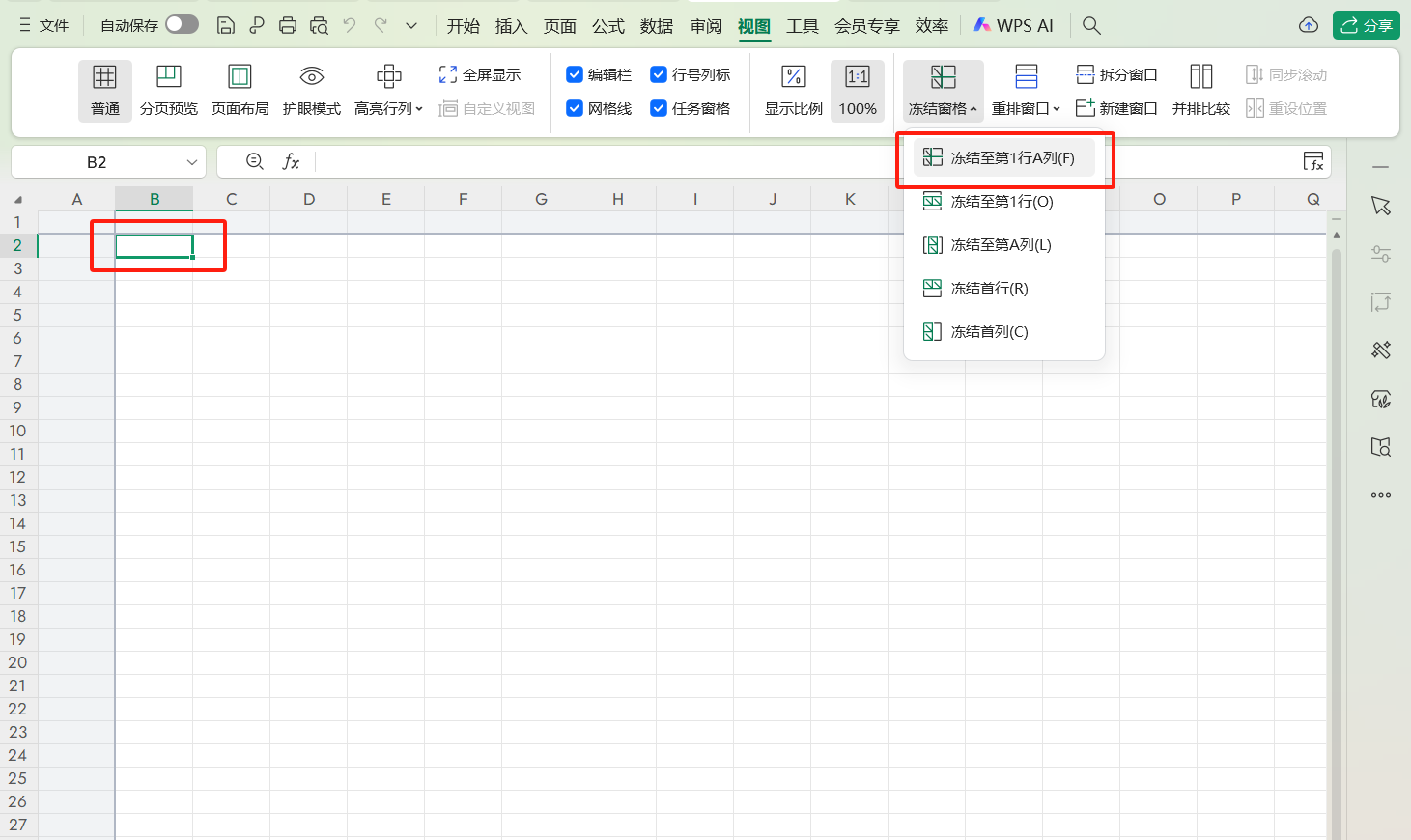This screenshot has width=1411, height=840.
Task: Click the fx insert function icon
Action: pyautogui.click(x=291, y=161)
